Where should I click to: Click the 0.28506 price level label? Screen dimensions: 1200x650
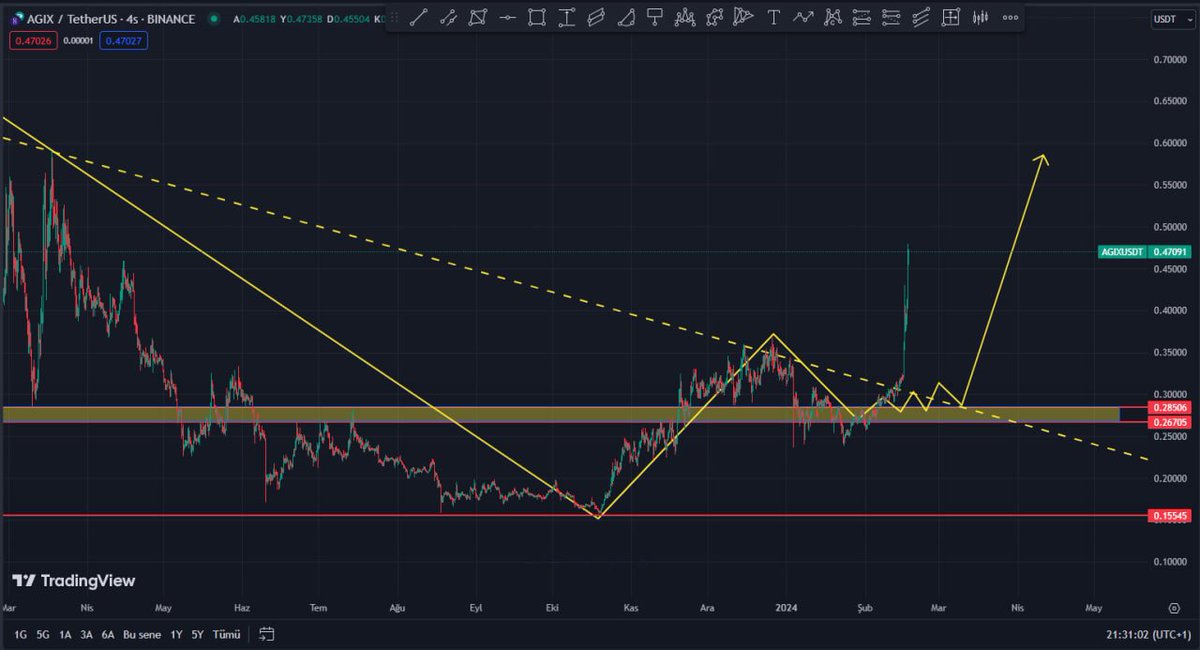(x=1170, y=408)
